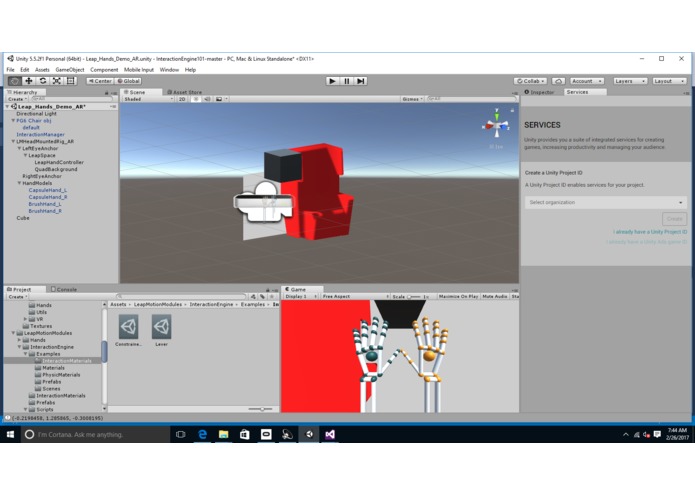
Task: Click 'I already have a Unity Project ID'
Action: pyautogui.click(x=650, y=232)
